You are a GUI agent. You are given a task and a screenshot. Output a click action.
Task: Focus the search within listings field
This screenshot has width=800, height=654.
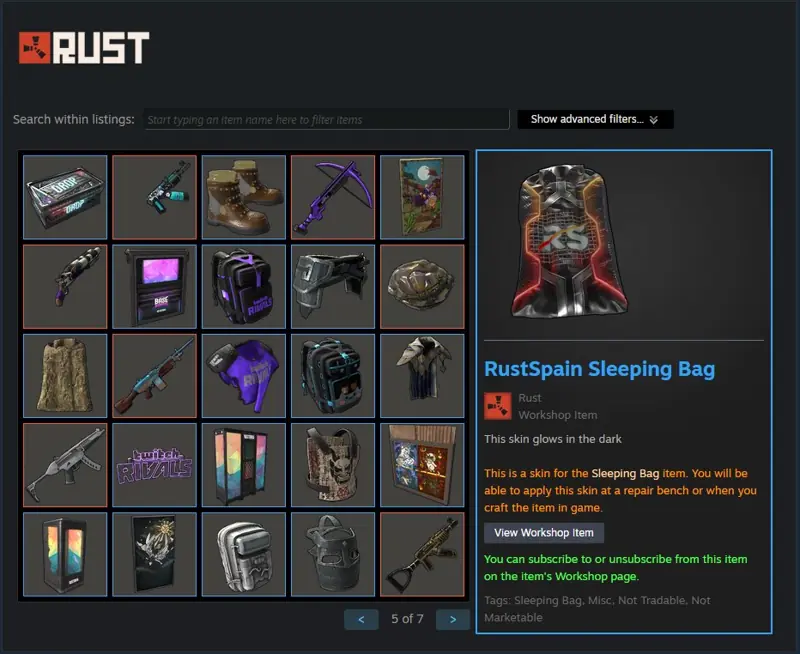[327, 119]
